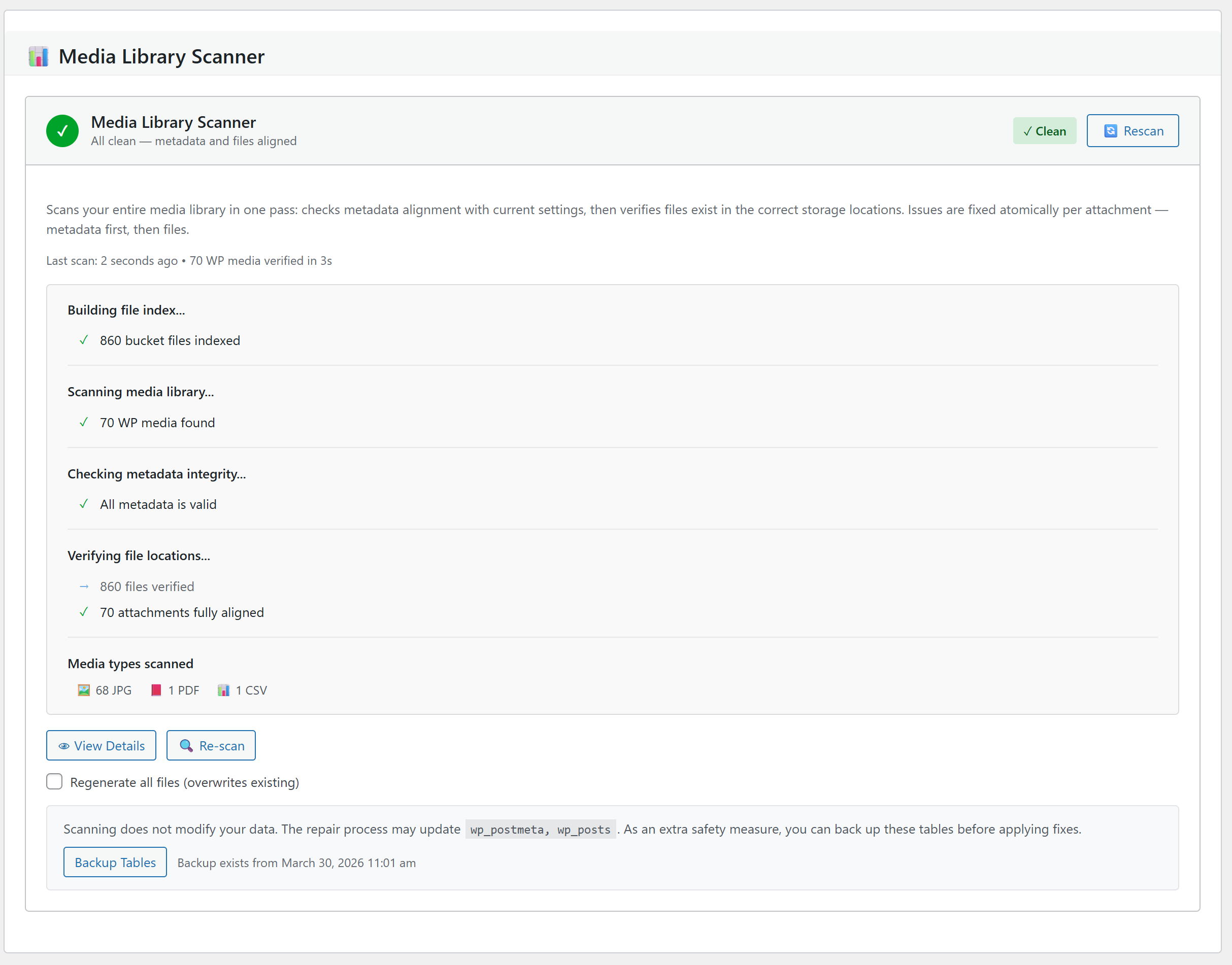The image size is (1232, 965).
Task: Click the wp_postmeta, wp_posts code snippet
Action: (x=540, y=830)
